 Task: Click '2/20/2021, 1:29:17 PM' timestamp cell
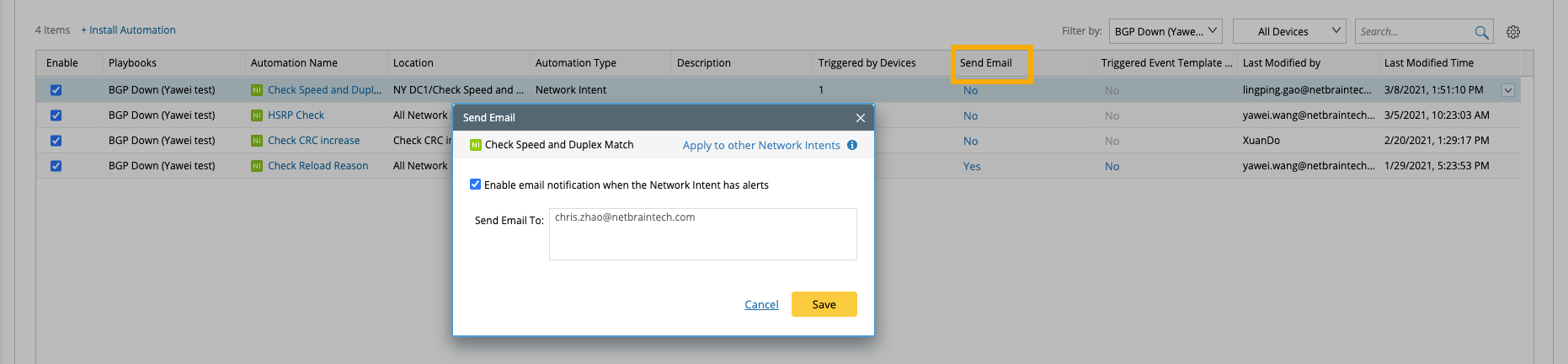[x=1437, y=141]
